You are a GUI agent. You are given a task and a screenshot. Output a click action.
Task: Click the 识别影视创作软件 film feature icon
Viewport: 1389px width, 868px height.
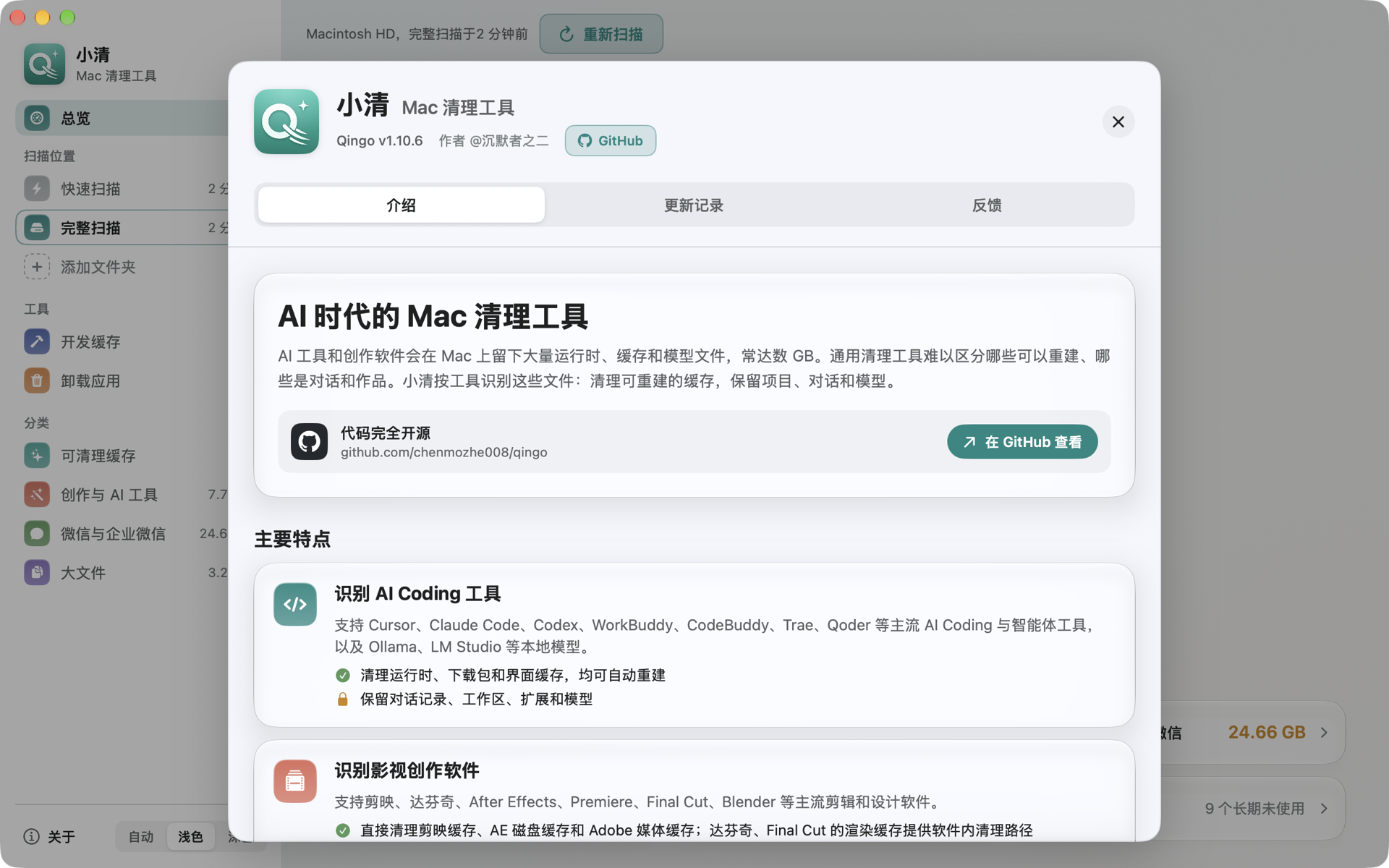[295, 781]
